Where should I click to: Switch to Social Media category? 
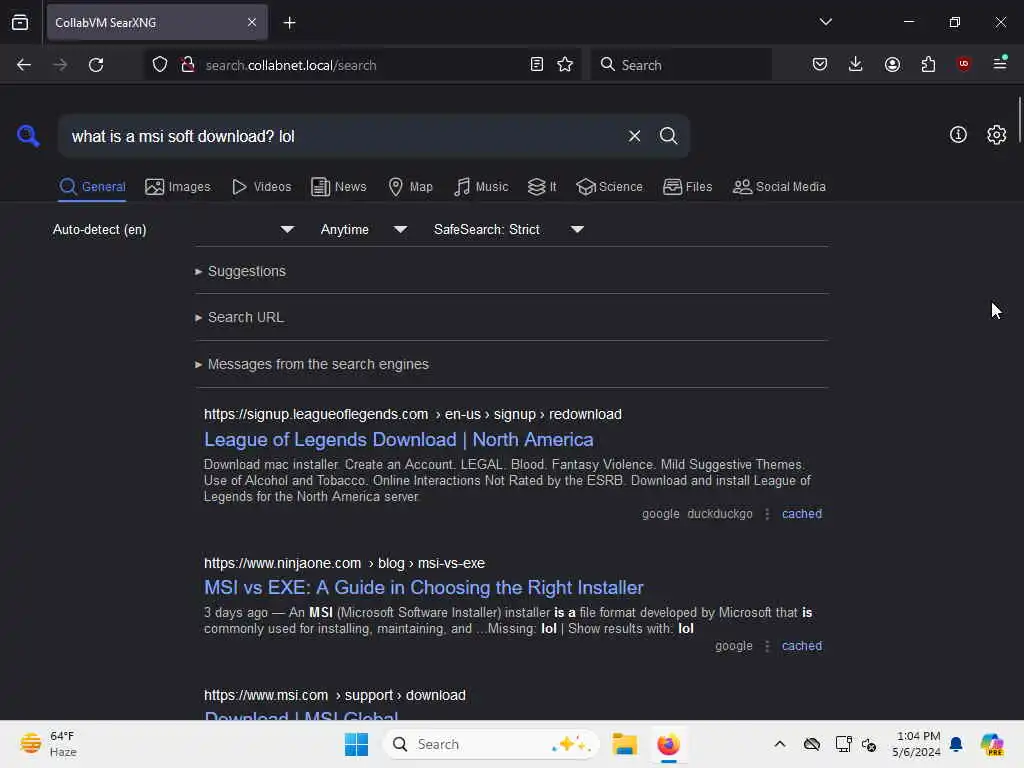point(779,187)
